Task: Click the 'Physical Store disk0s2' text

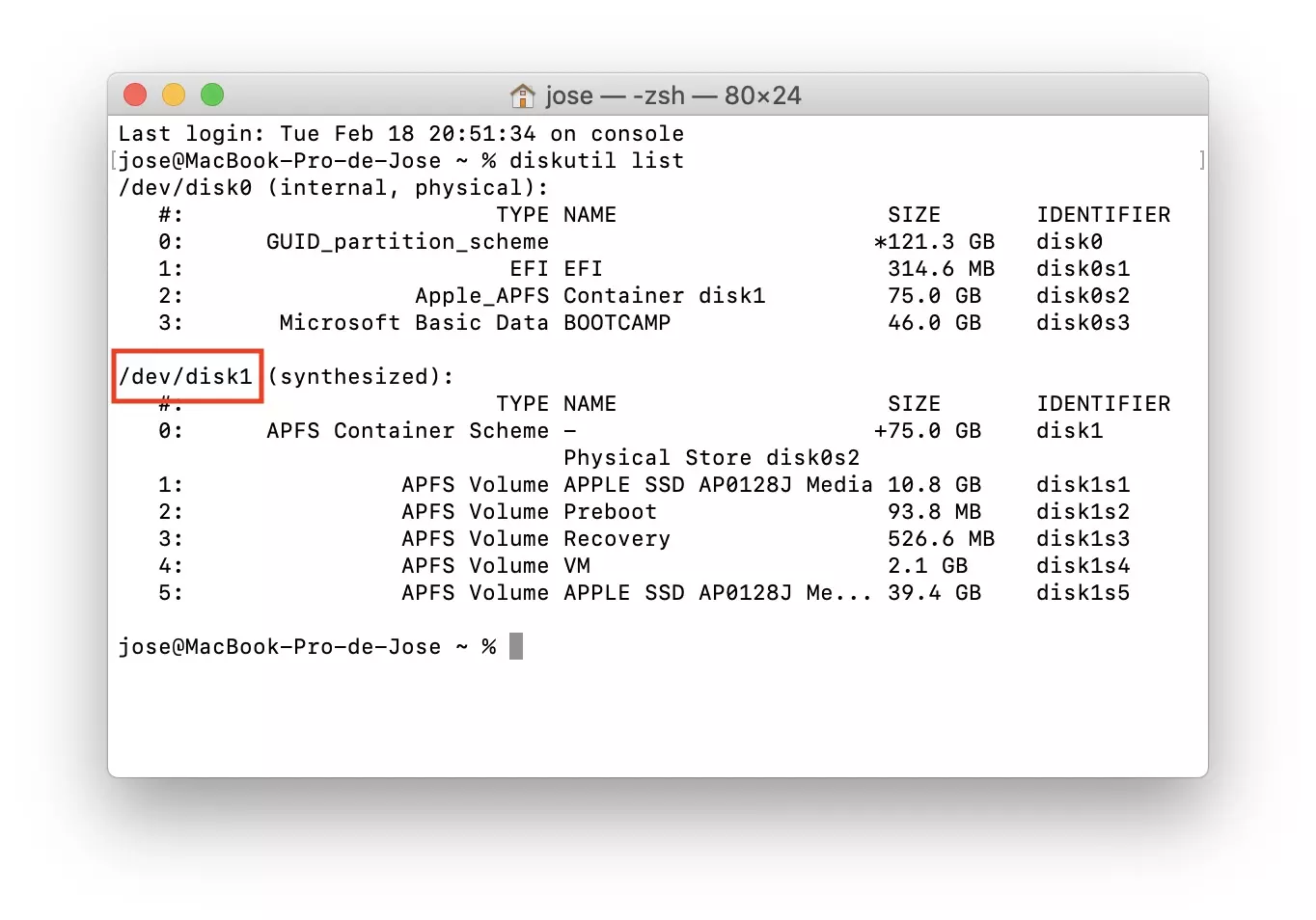Action: 711,457
